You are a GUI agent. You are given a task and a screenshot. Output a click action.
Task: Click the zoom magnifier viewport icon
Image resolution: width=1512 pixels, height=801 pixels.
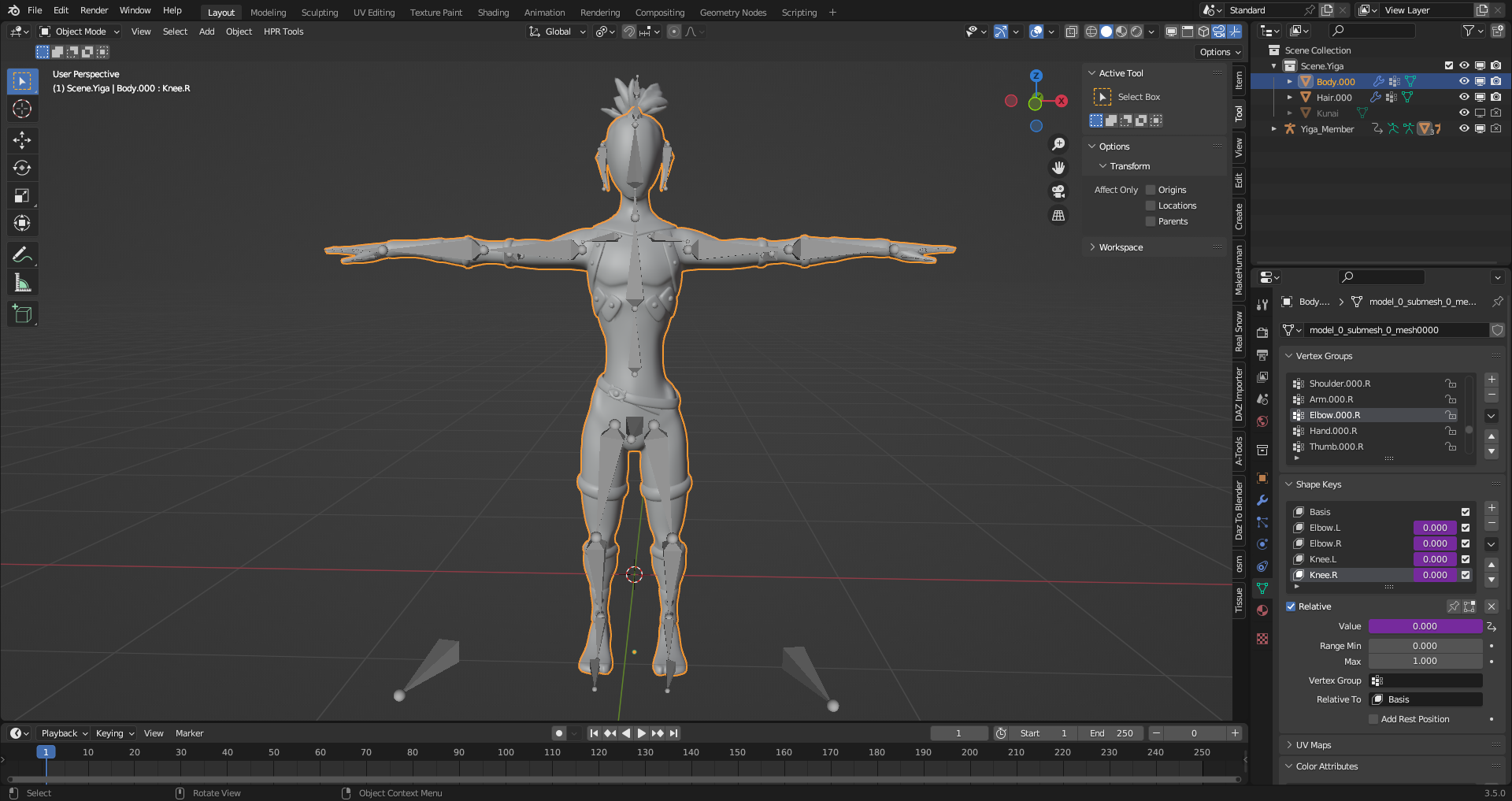point(1058,144)
